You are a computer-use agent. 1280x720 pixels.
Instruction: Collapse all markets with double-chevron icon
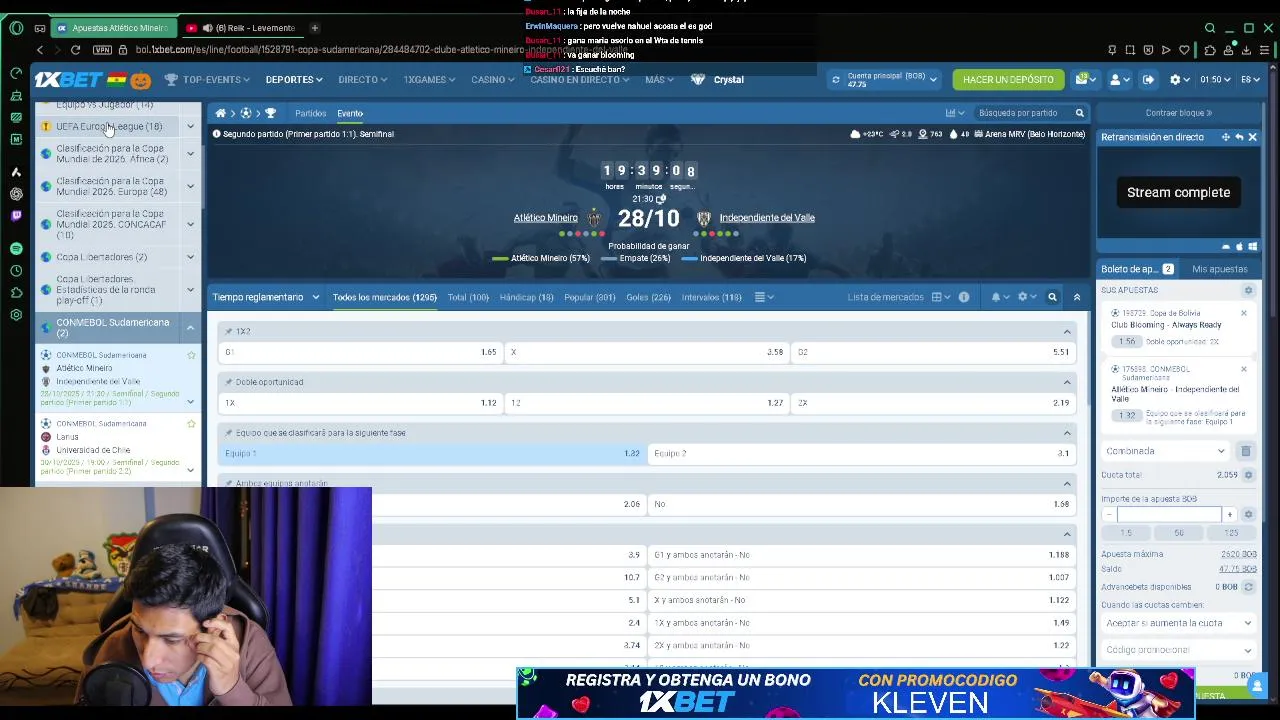pyautogui.click(x=1077, y=297)
